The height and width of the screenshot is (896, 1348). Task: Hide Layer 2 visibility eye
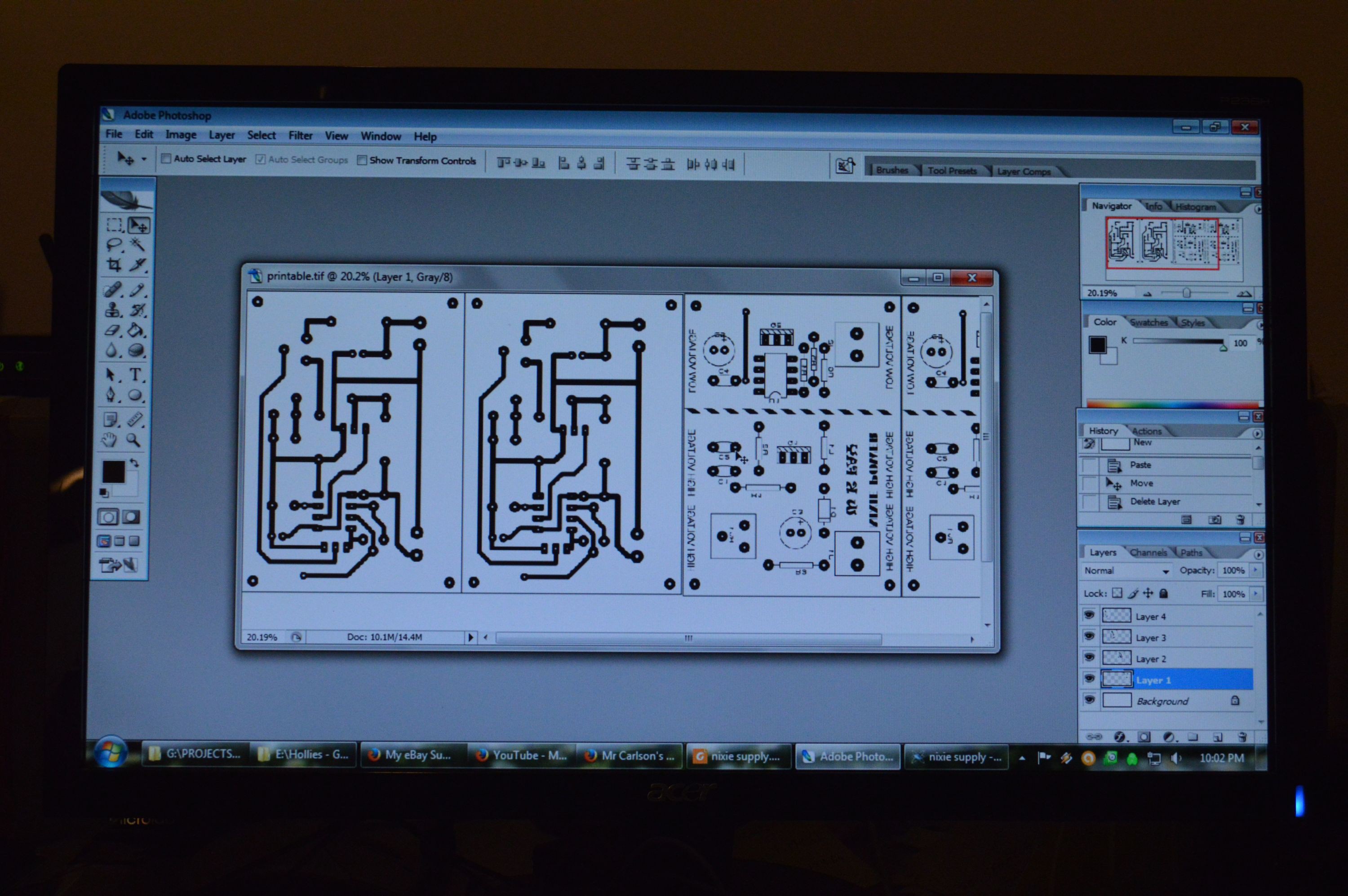pyautogui.click(x=1089, y=658)
